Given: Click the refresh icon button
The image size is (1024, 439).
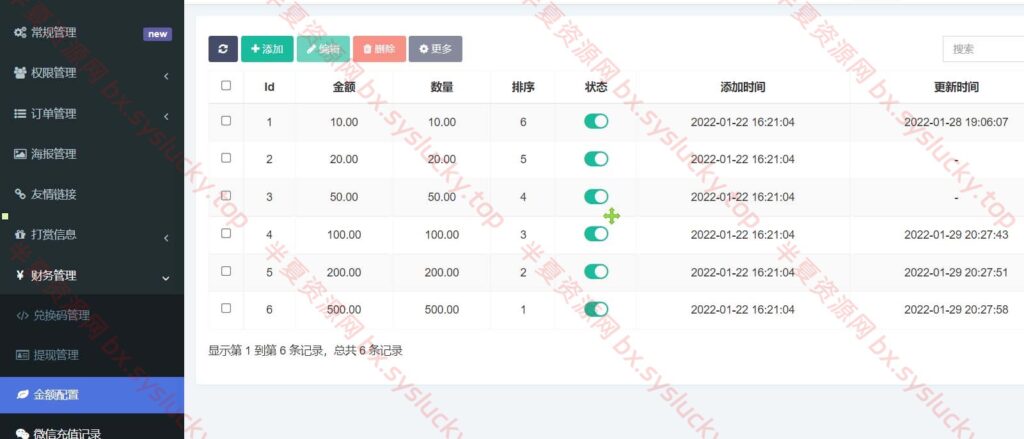Looking at the screenshot, I should tap(223, 49).
